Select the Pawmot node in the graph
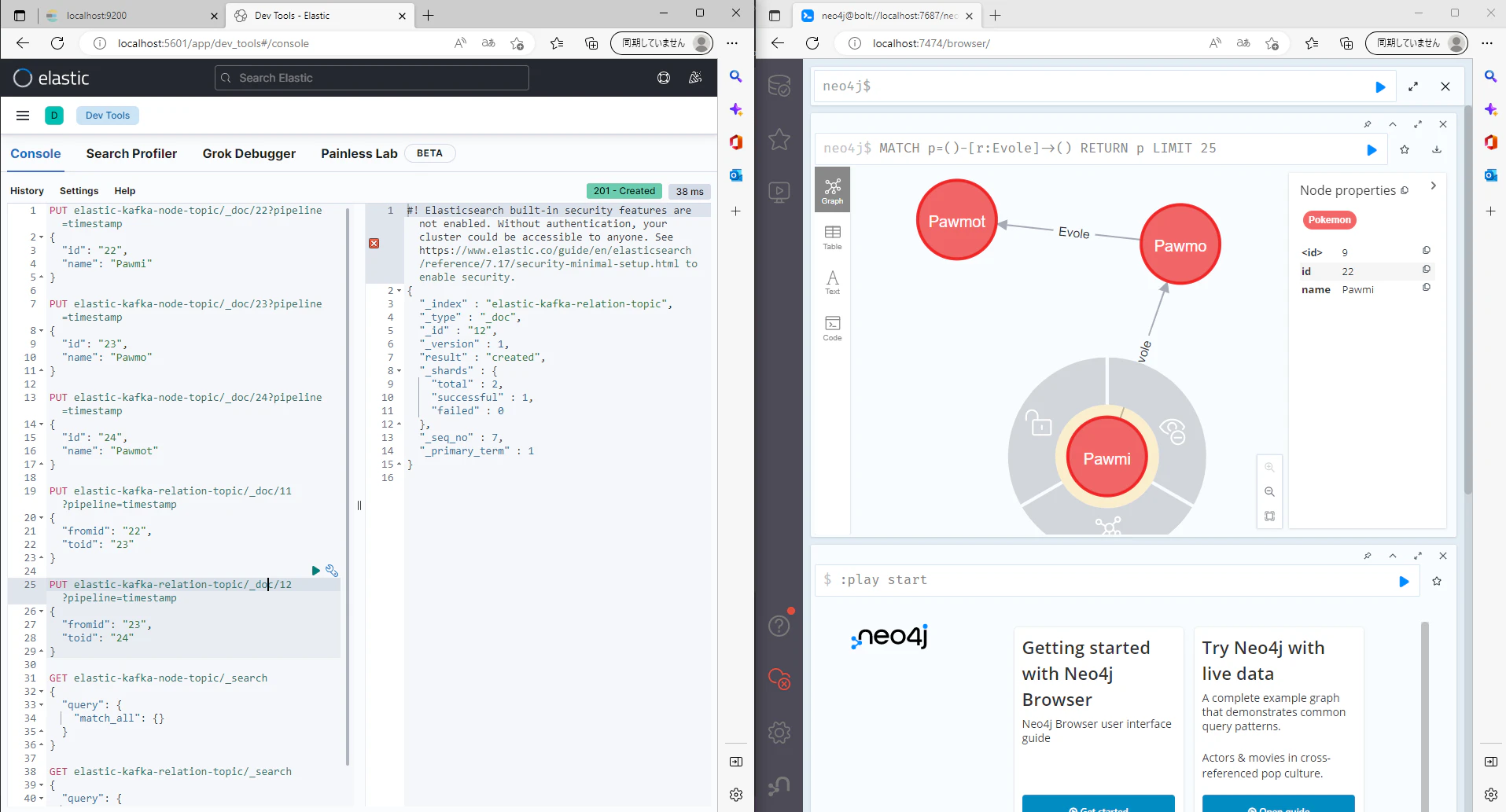 (x=957, y=220)
